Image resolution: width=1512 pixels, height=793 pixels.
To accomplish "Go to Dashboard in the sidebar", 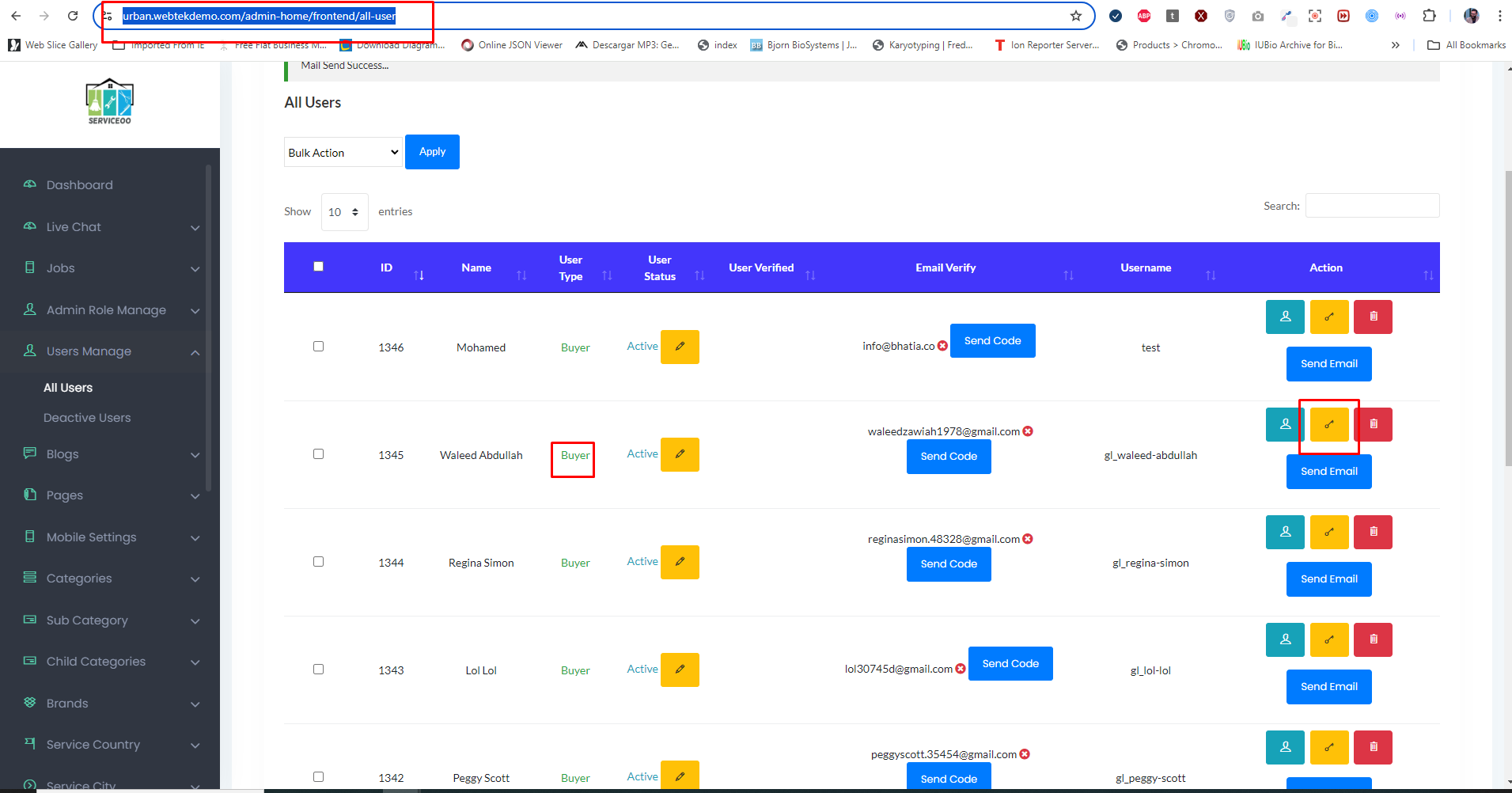I will (x=79, y=185).
